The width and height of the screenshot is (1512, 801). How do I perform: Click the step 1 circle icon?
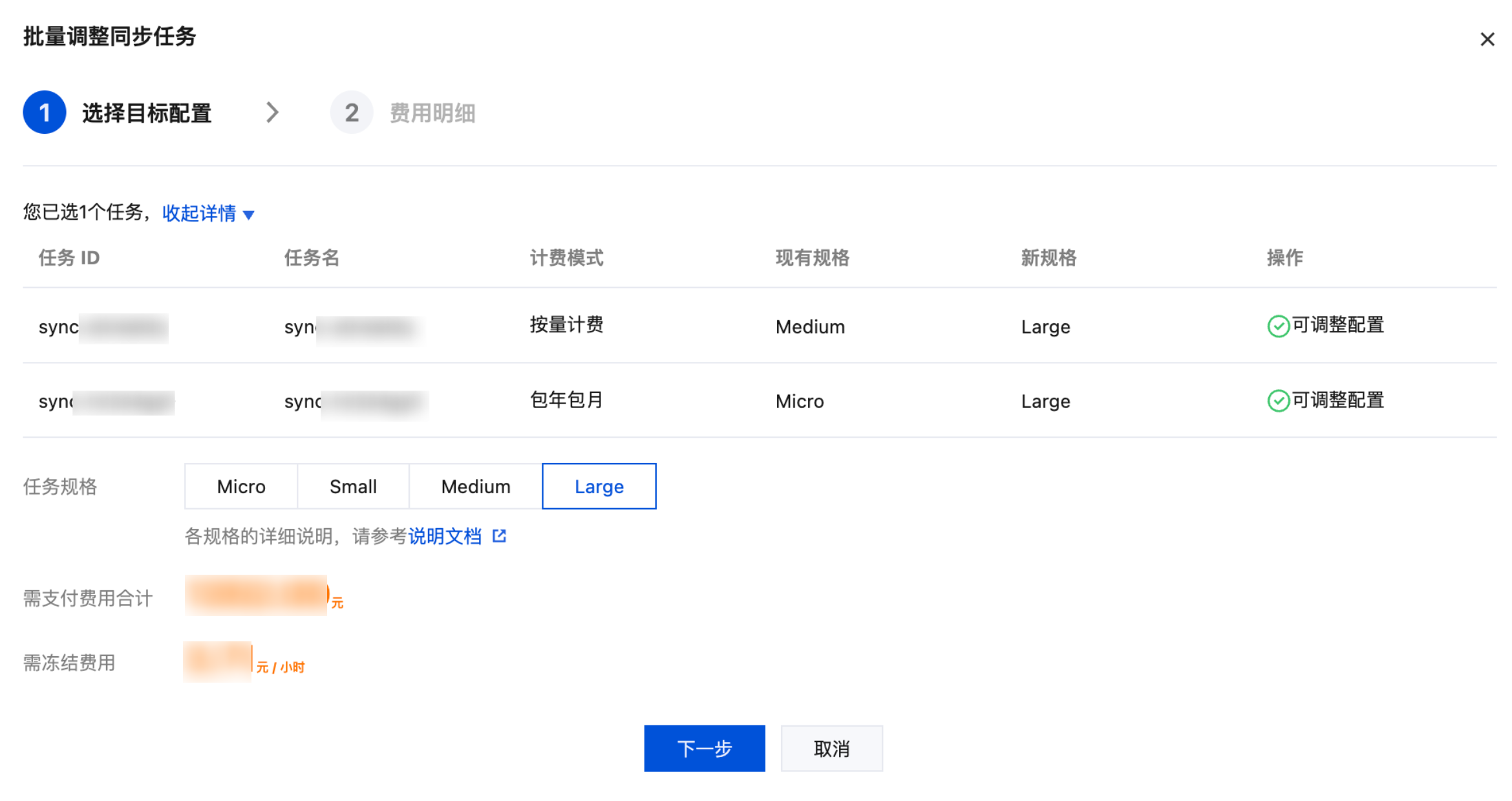(x=45, y=112)
